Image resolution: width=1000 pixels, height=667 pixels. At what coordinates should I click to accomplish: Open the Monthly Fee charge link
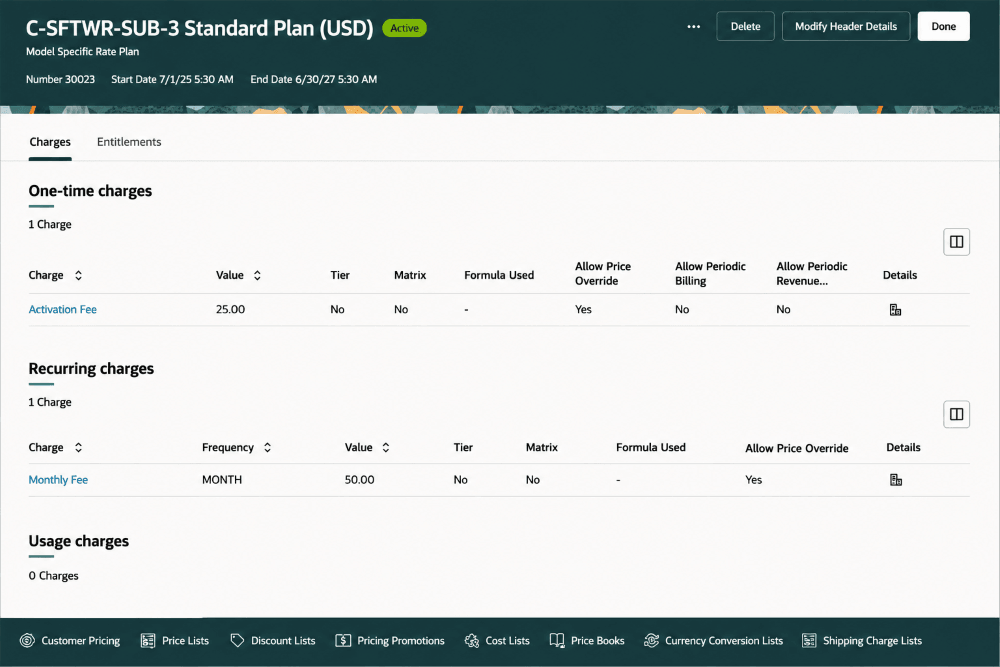coord(58,480)
